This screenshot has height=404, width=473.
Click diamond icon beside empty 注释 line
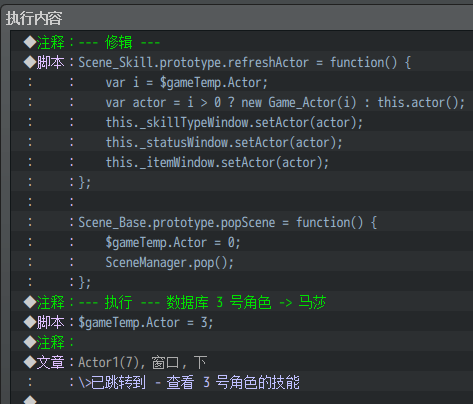[30, 342]
